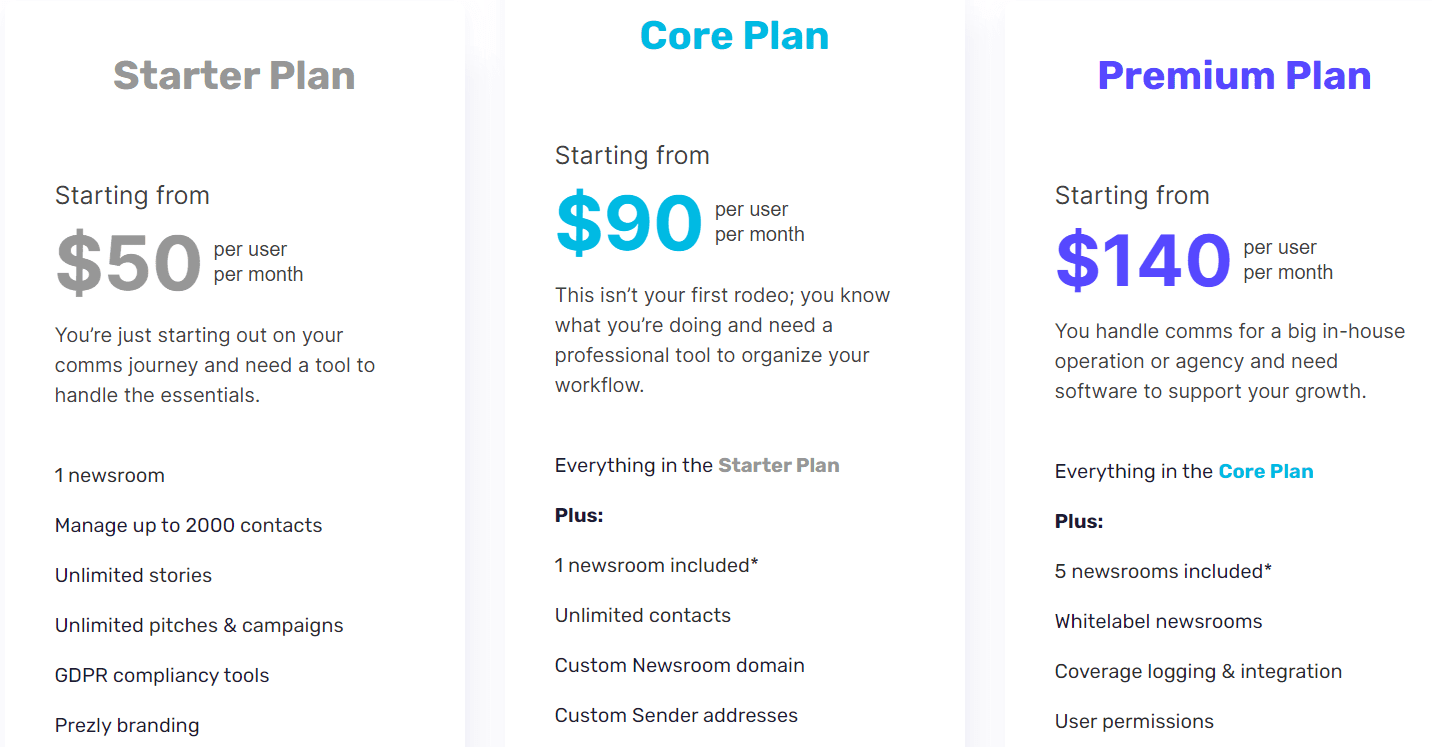Open the Starter Plan link in Core column

(779, 465)
